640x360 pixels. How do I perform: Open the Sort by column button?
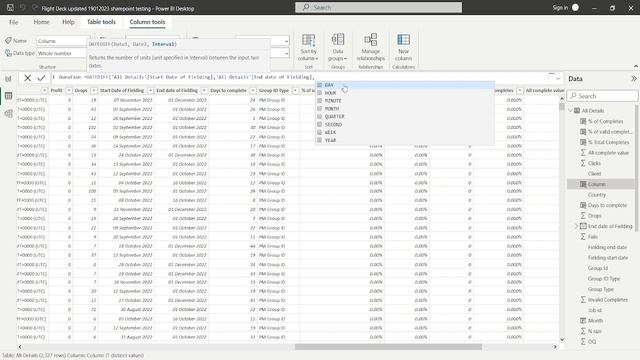308,47
